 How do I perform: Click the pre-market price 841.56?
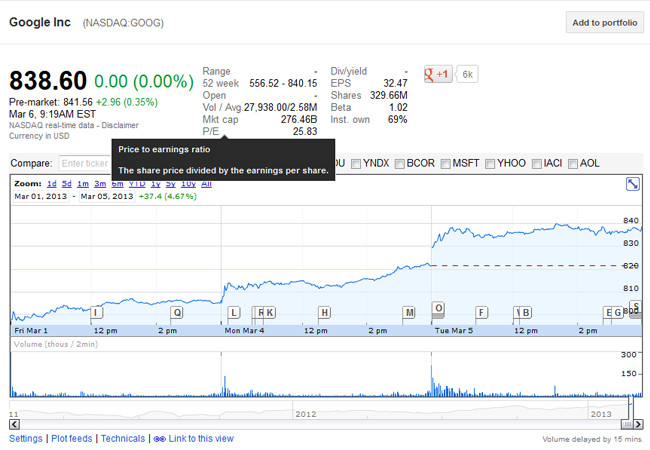[x=78, y=102]
